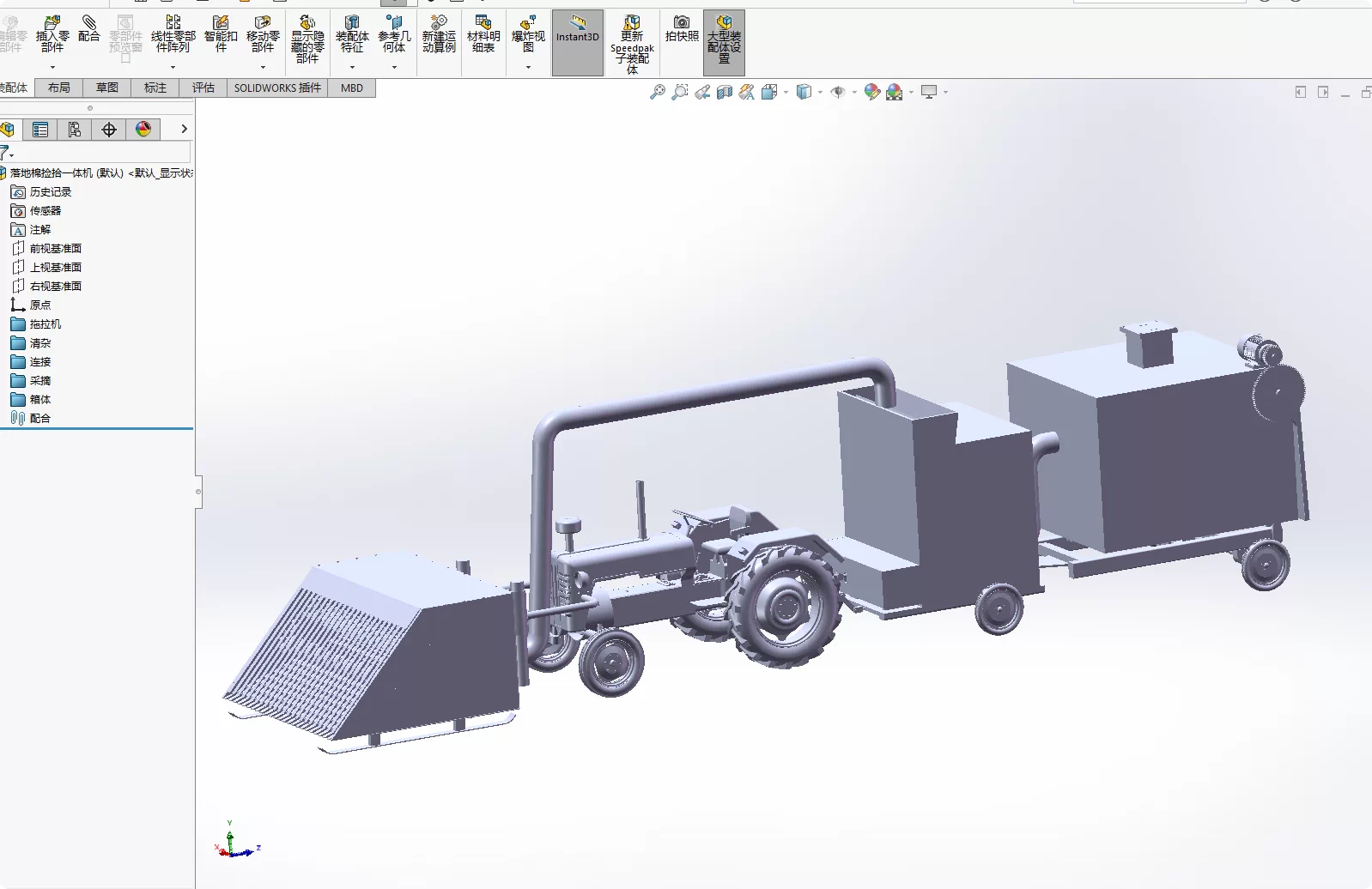This screenshot has height=889, width=1372.
Task: Create New Motion Study (新建运动算例)
Action: (x=439, y=33)
